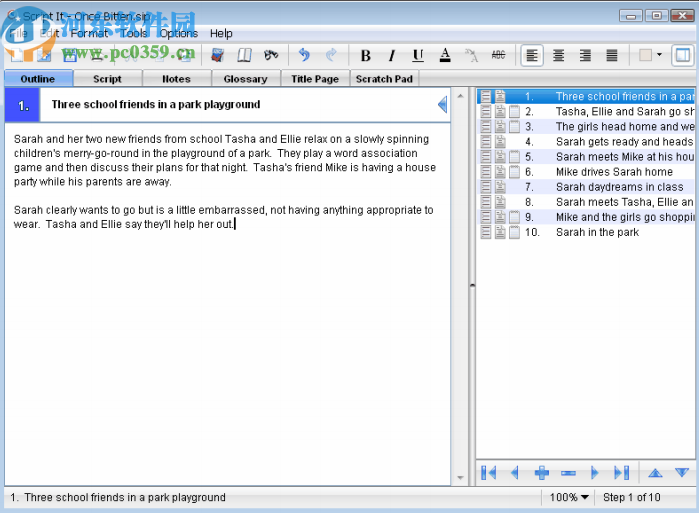Open the notes icon for step 9
The height and width of the screenshot is (513, 699).
(514, 217)
